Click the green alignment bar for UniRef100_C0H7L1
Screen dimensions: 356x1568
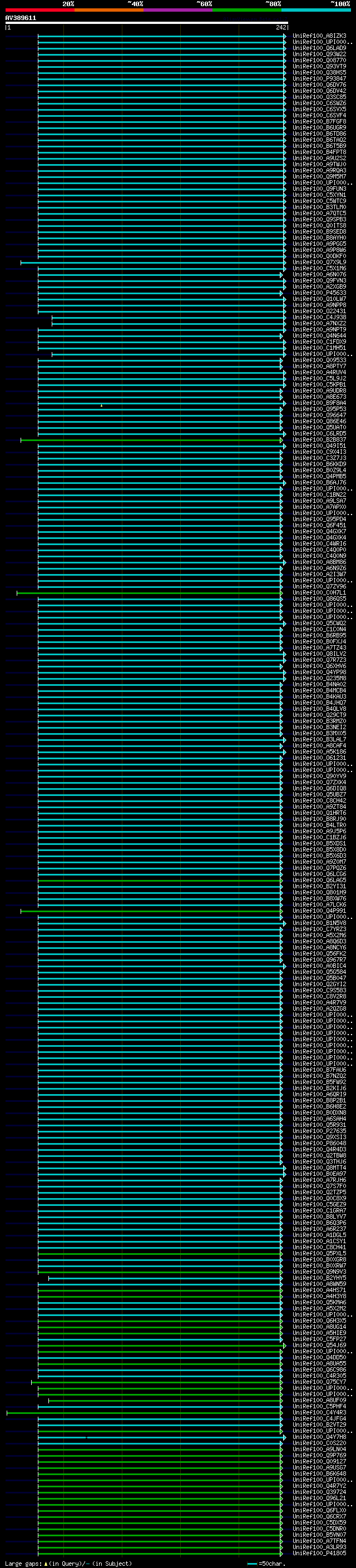pos(150,593)
